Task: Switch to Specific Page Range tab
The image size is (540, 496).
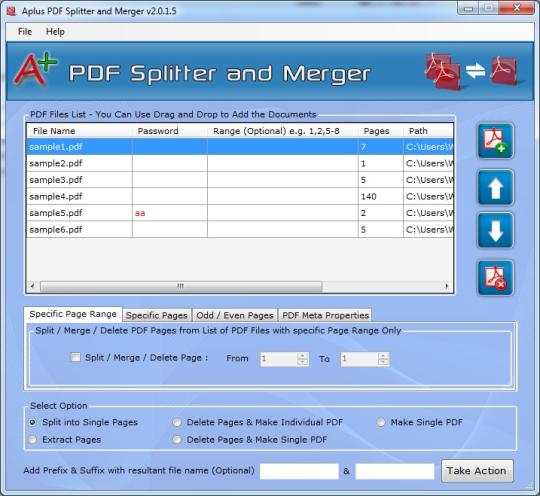Action: [73, 314]
